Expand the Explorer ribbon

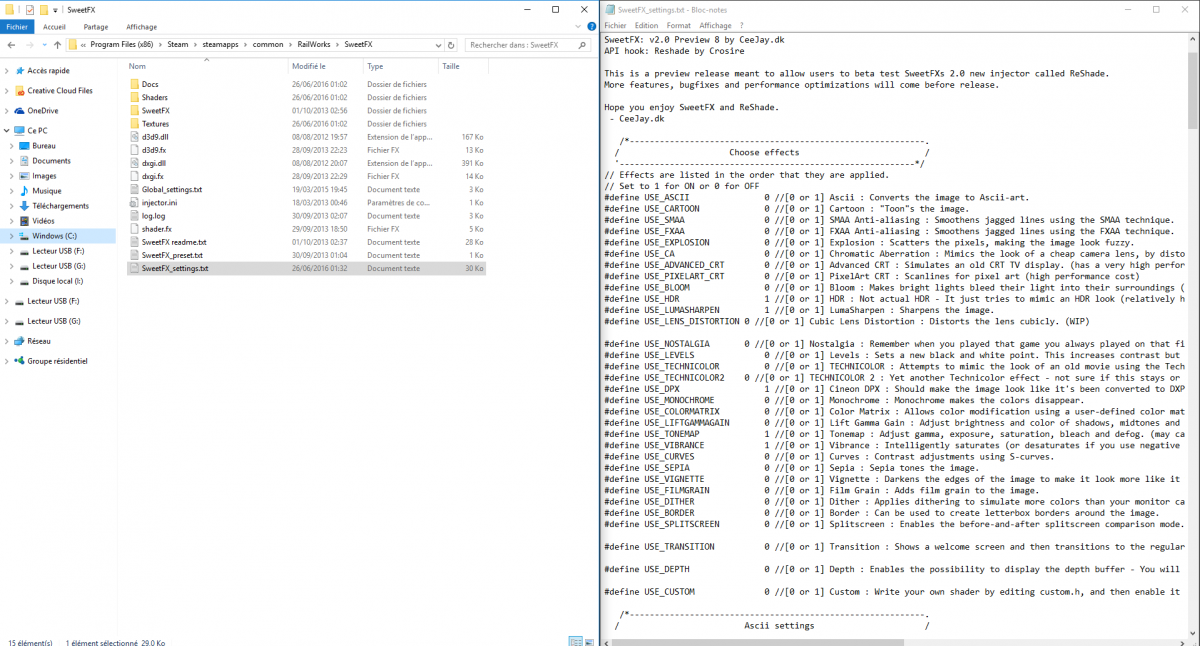pos(578,27)
